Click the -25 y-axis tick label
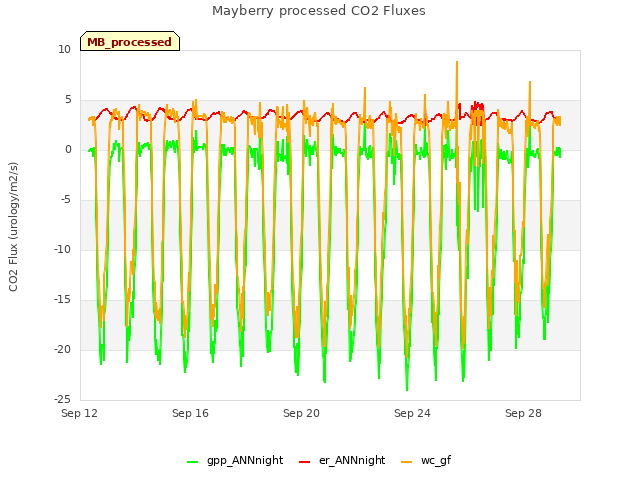 [x=63, y=399]
